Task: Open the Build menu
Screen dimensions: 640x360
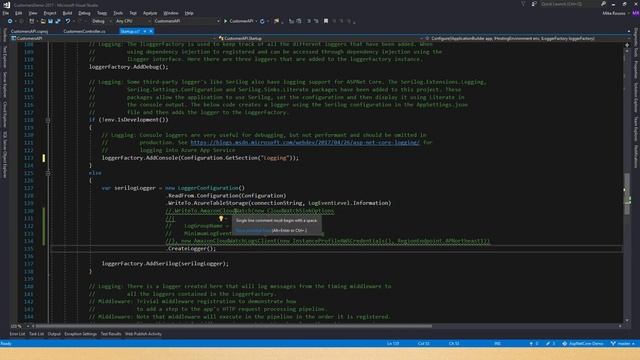Action: 67,13
